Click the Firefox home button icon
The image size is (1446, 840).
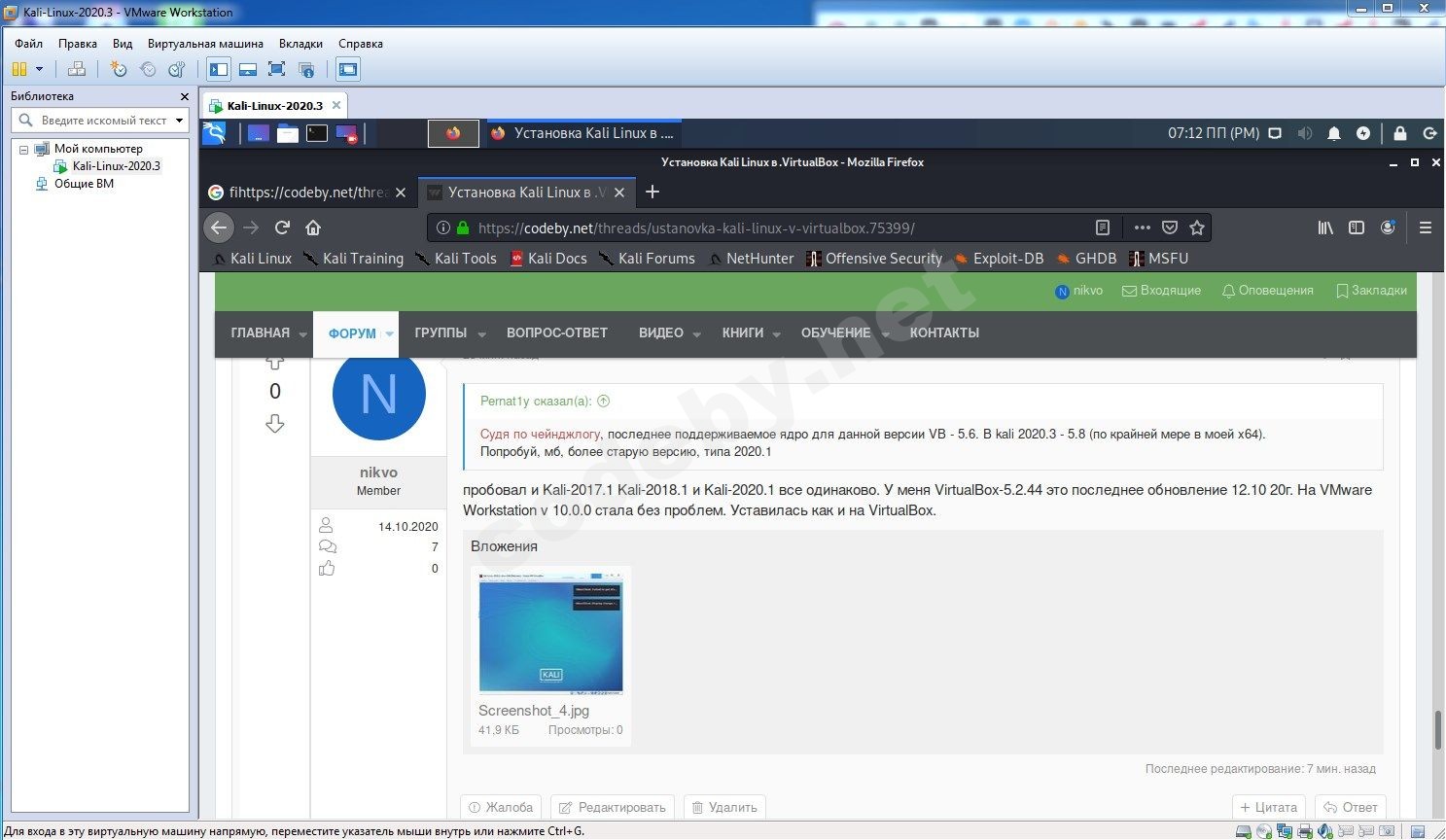coord(313,227)
